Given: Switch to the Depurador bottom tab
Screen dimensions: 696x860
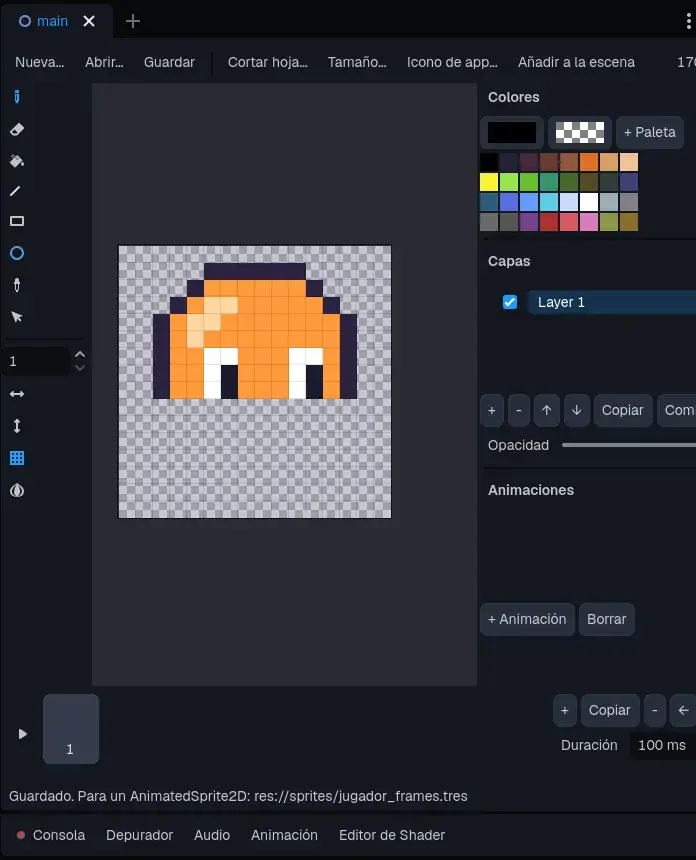Looking at the screenshot, I should coord(139,835).
